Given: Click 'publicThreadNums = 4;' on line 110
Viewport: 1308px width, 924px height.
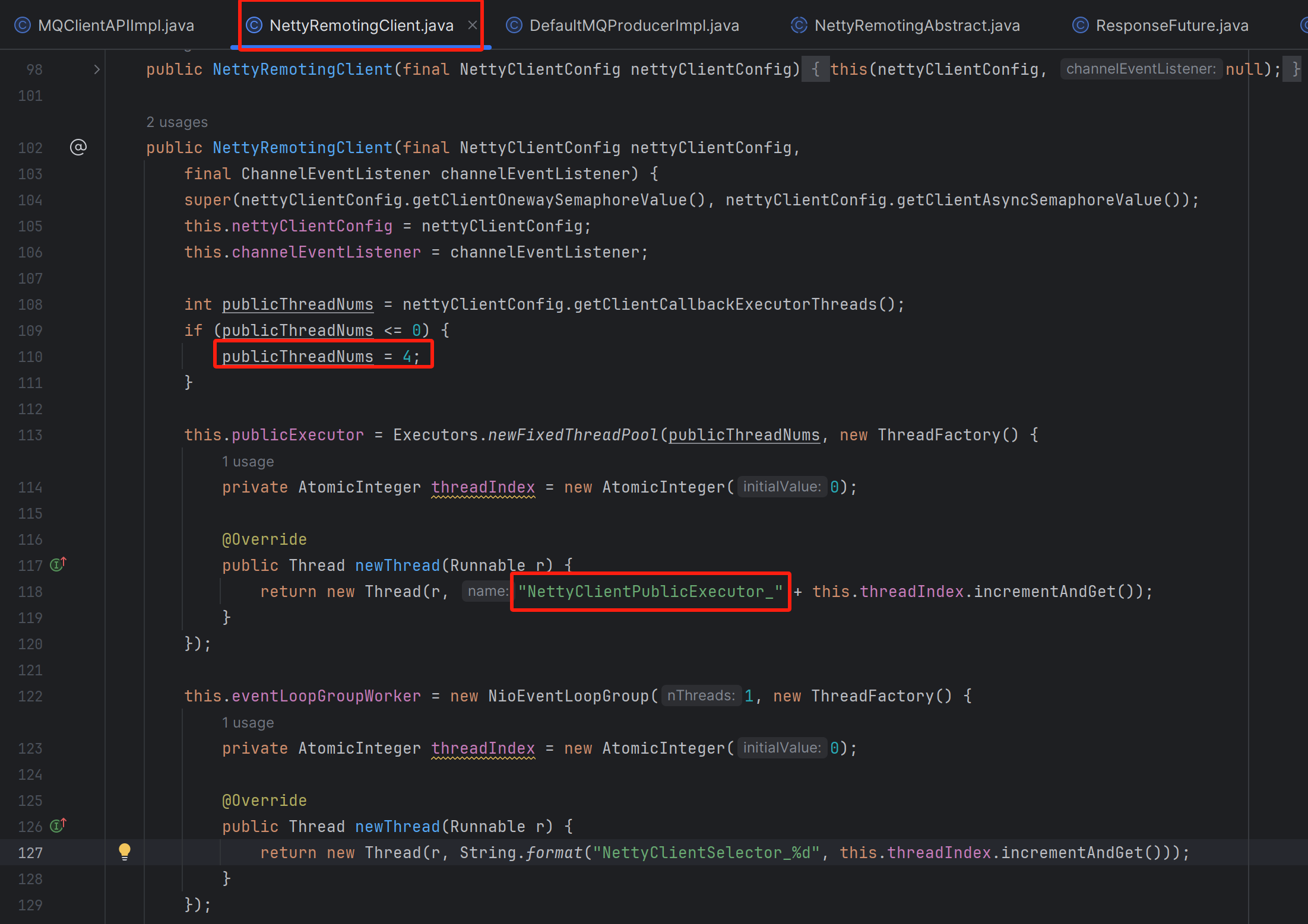Looking at the screenshot, I should click(321, 357).
